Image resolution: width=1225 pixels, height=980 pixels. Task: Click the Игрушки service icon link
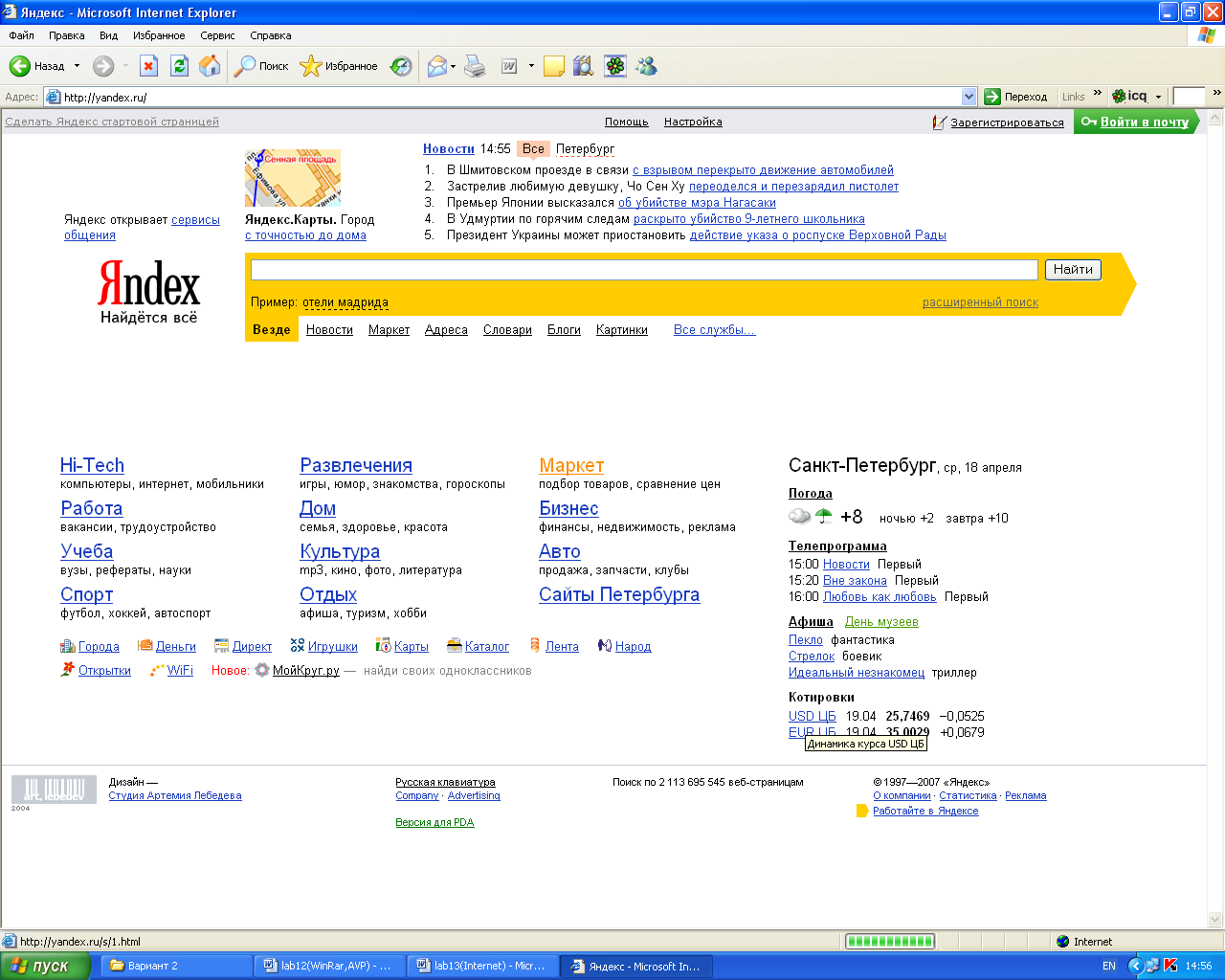click(x=324, y=646)
